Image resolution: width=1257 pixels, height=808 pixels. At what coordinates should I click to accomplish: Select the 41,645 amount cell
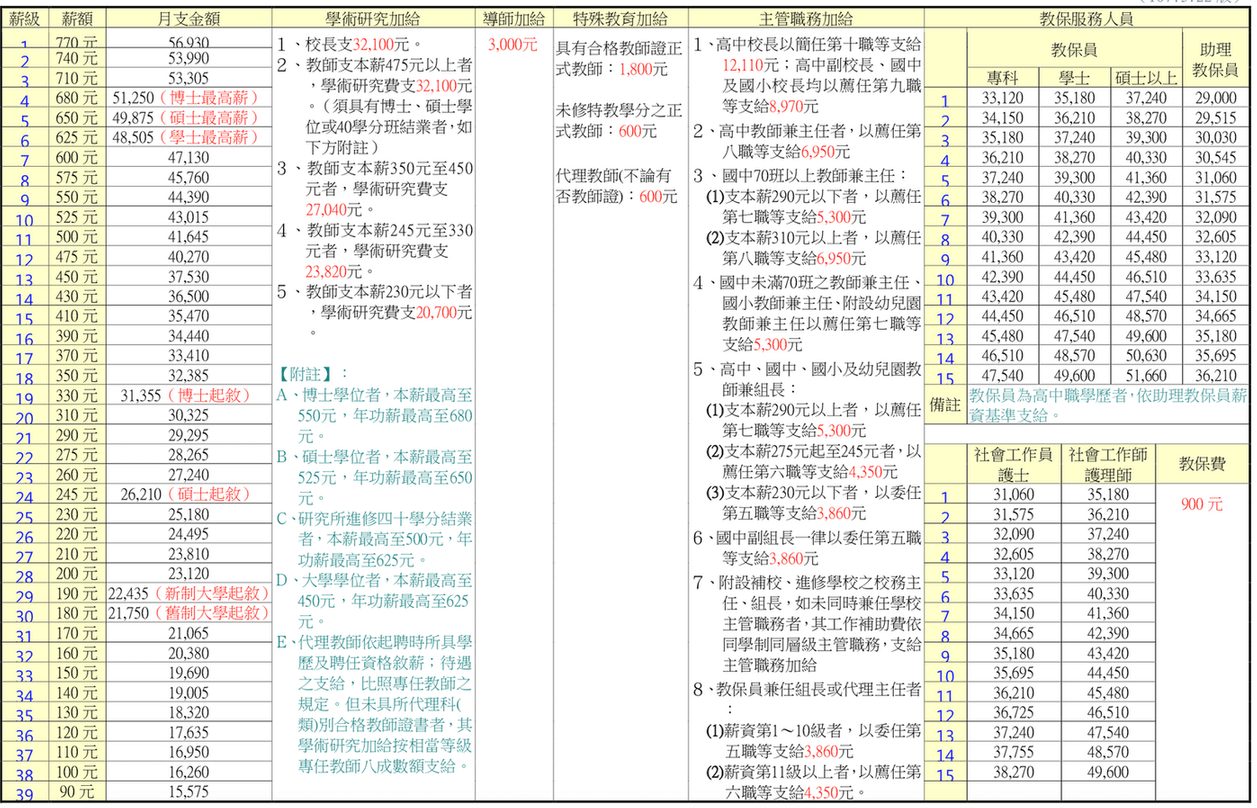[188, 236]
